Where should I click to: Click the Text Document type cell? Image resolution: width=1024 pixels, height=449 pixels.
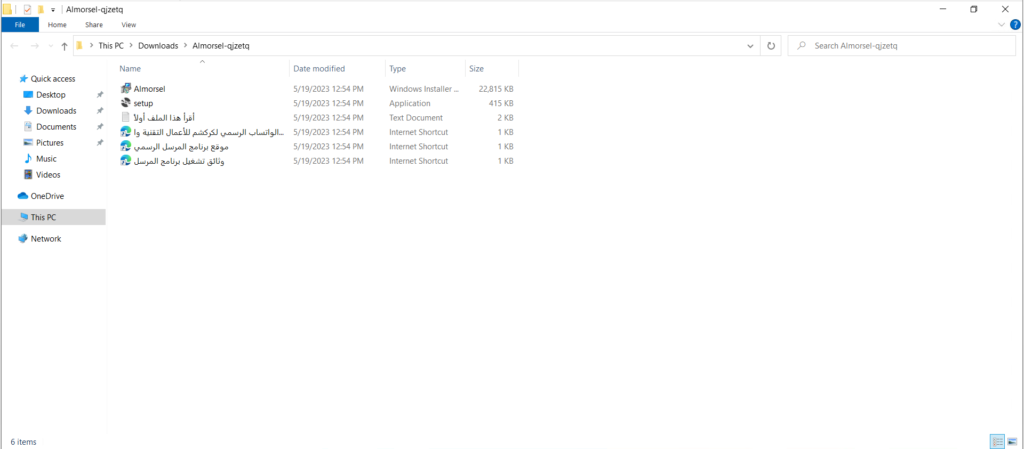416,117
